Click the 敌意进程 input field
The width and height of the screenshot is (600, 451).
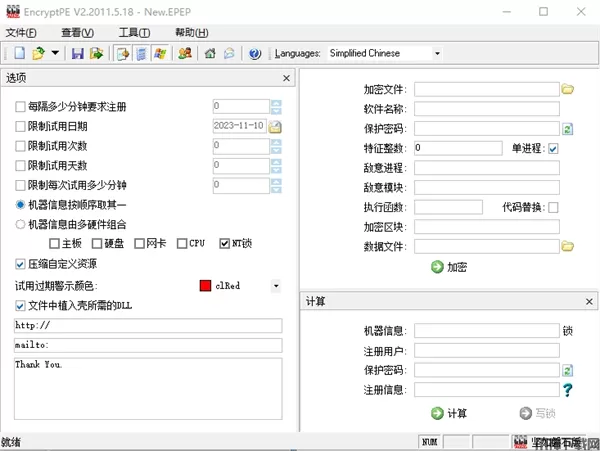pos(487,168)
